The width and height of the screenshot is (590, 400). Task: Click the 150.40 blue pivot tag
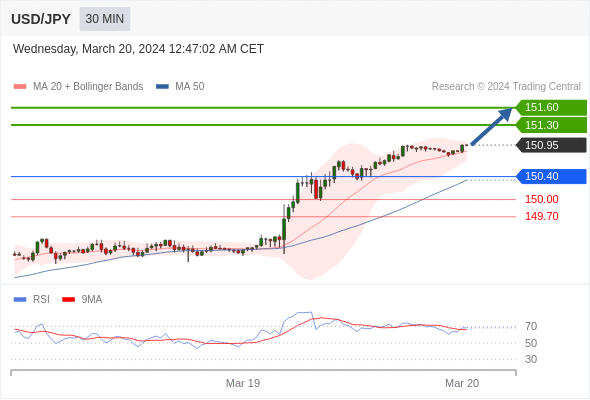tap(551, 176)
